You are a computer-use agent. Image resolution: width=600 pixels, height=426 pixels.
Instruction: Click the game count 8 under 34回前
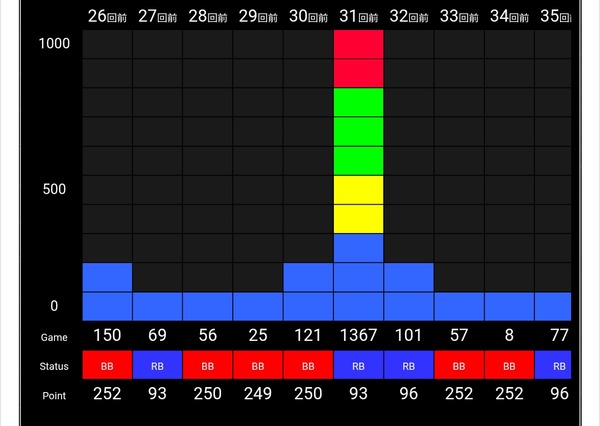coord(509,335)
